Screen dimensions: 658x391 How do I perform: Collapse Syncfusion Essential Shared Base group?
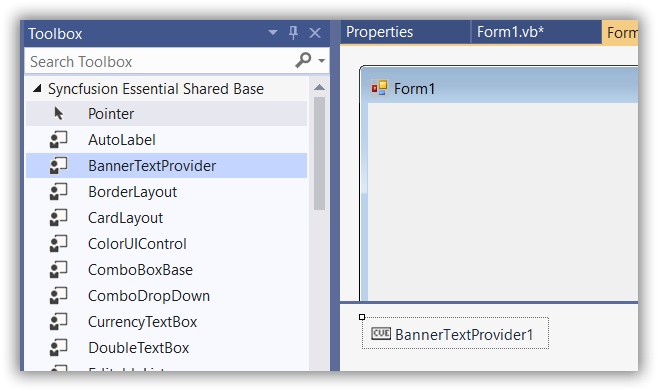(37, 88)
